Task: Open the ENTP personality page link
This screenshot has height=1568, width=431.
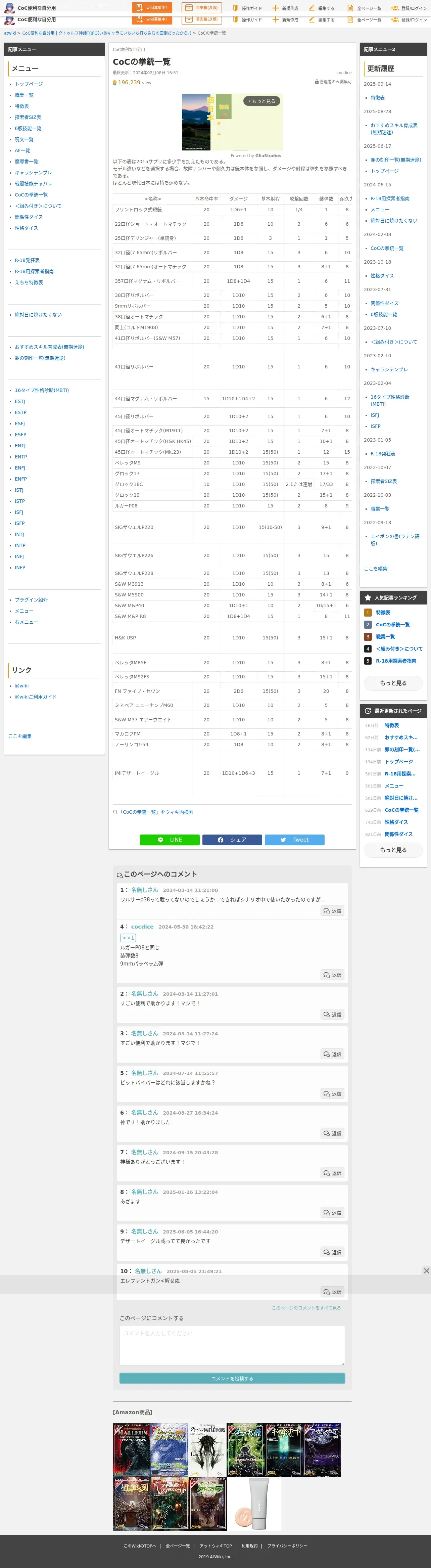Action: tap(21, 456)
